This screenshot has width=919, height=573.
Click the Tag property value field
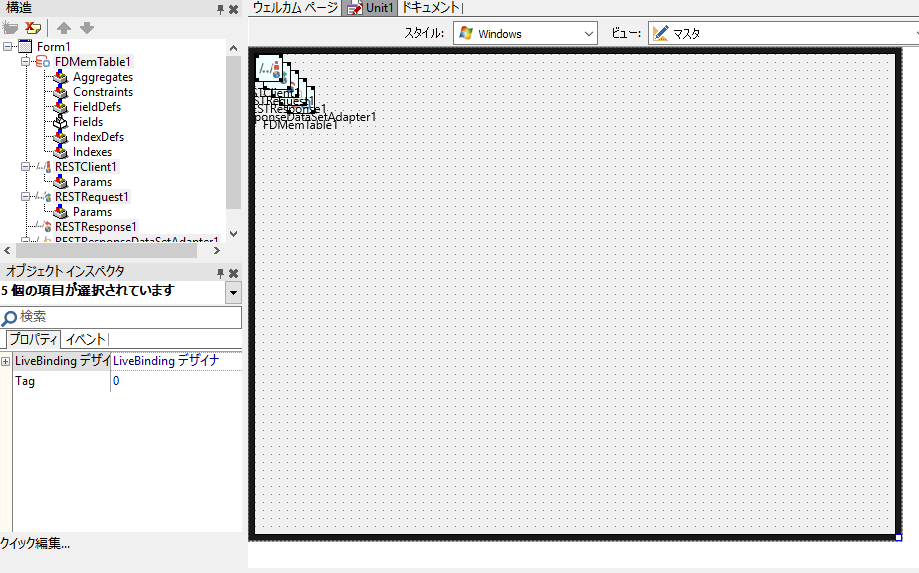coord(176,381)
